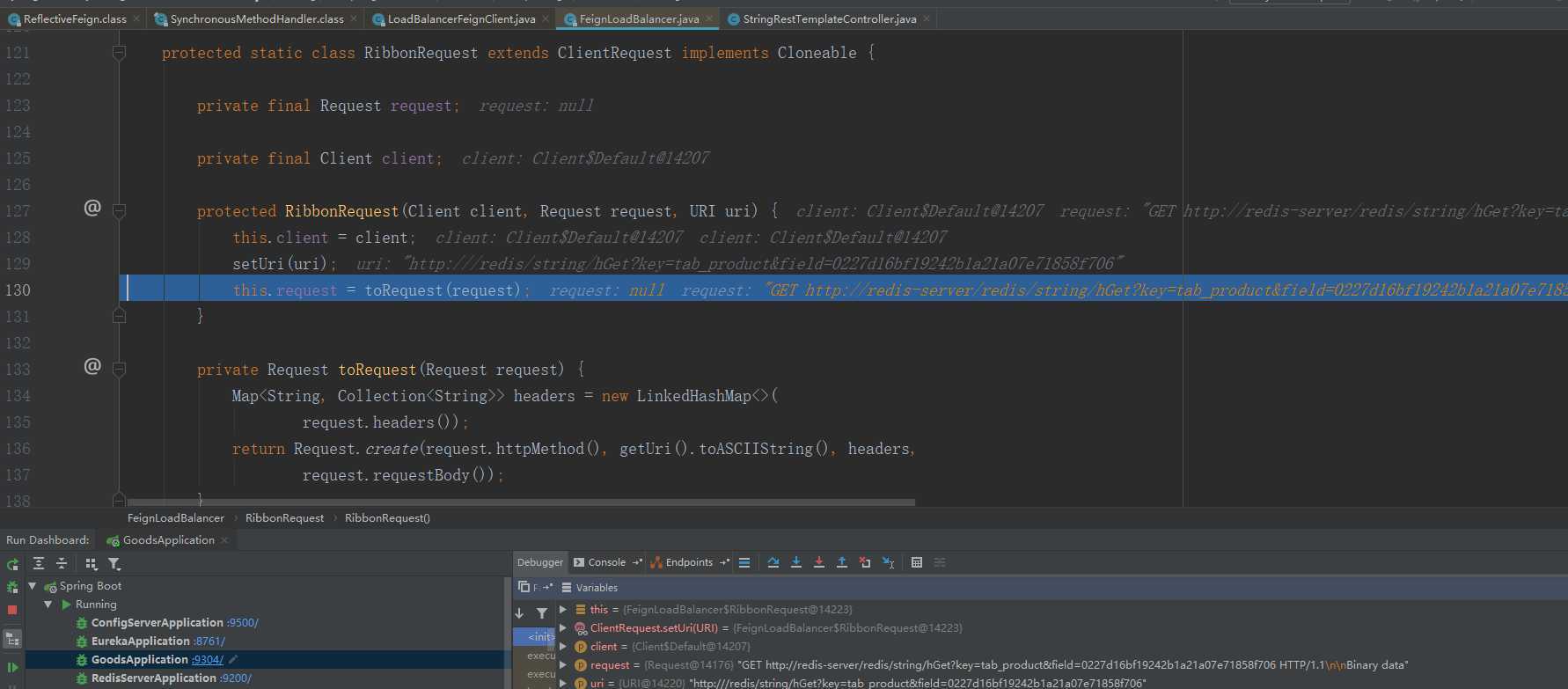
Task: Select RedisServerApplication in Run Dashboard
Action: pyautogui.click(x=154, y=678)
